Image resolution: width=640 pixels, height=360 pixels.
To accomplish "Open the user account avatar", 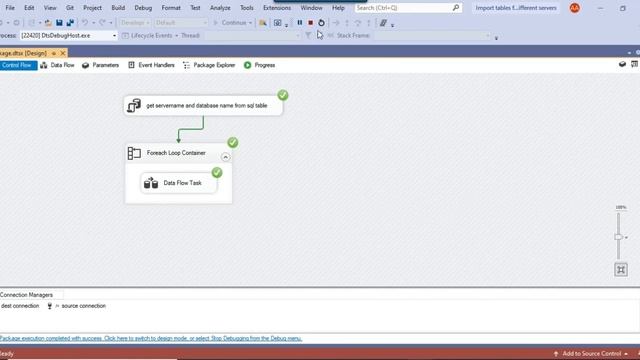I will [575, 8].
